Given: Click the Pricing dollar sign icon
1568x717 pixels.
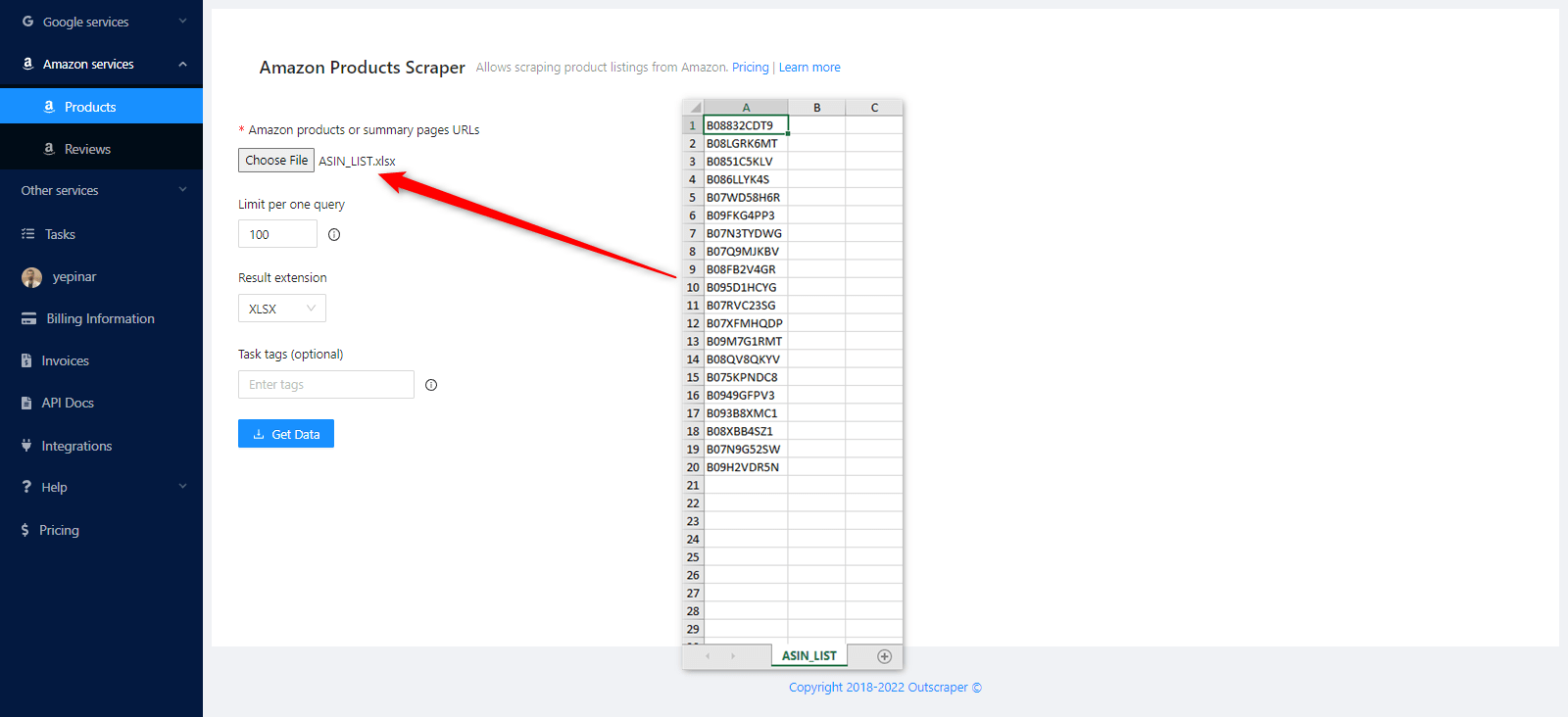Looking at the screenshot, I should pyautogui.click(x=24, y=530).
